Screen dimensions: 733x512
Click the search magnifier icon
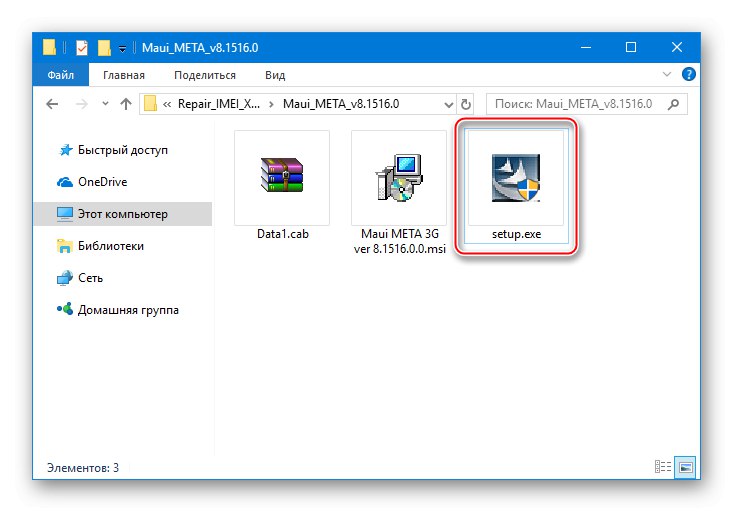pyautogui.click(x=674, y=104)
